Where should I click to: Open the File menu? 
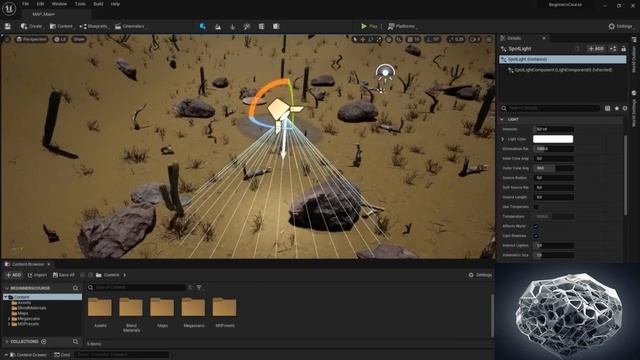pyautogui.click(x=25, y=4)
